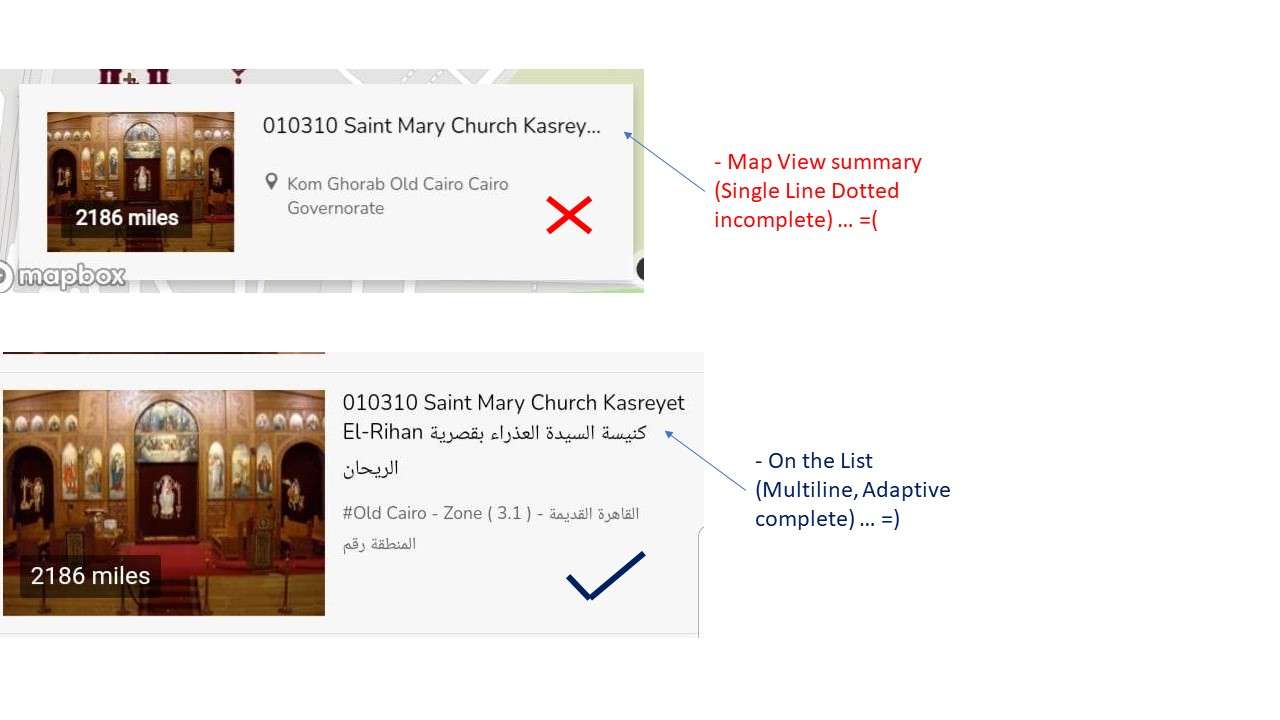Open the church thumbnail in the map card
Image resolution: width=1280 pixels, height=720 pixels.
(140, 181)
